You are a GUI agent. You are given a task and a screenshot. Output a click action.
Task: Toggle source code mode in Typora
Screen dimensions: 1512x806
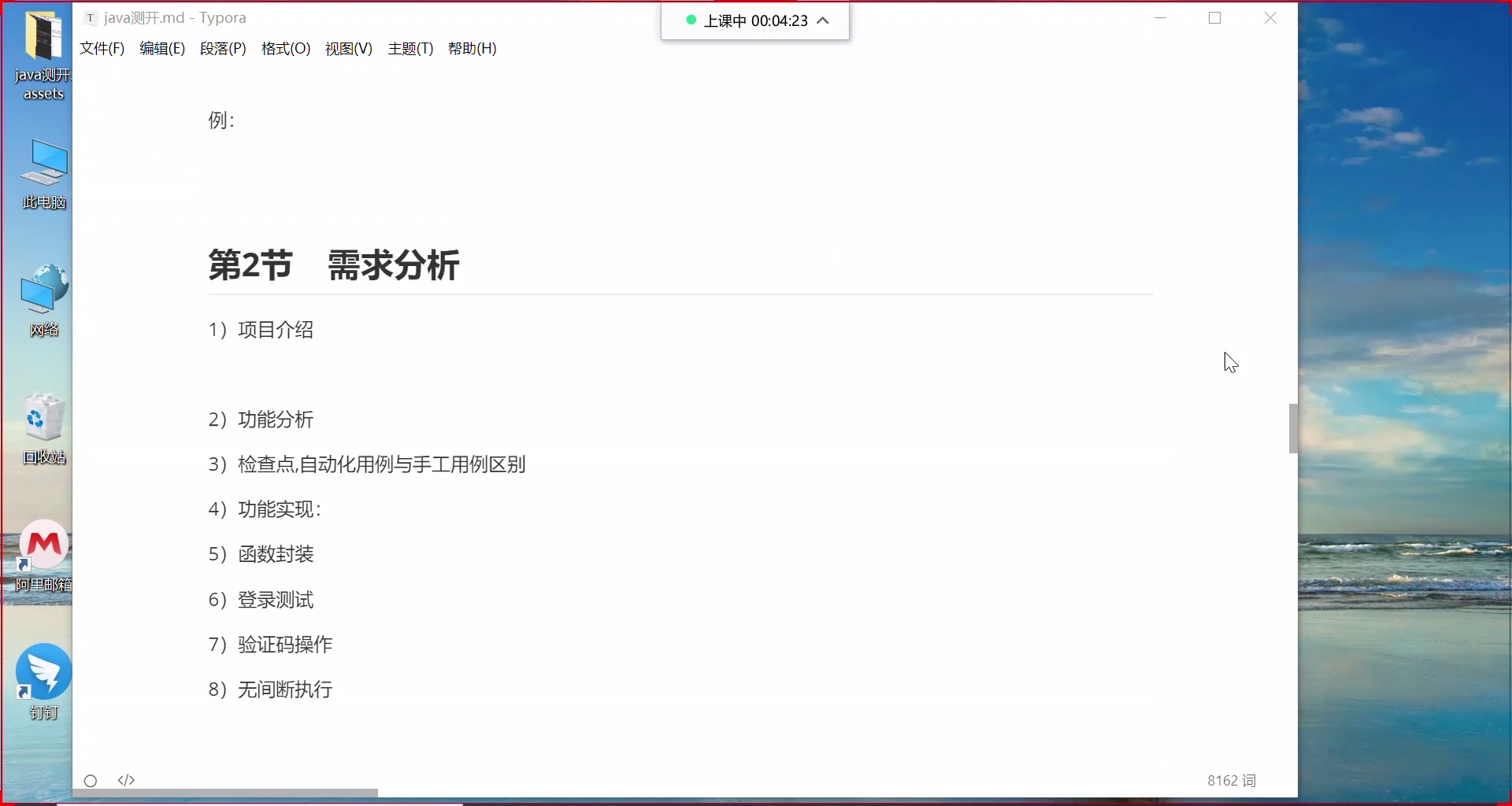point(126,780)
